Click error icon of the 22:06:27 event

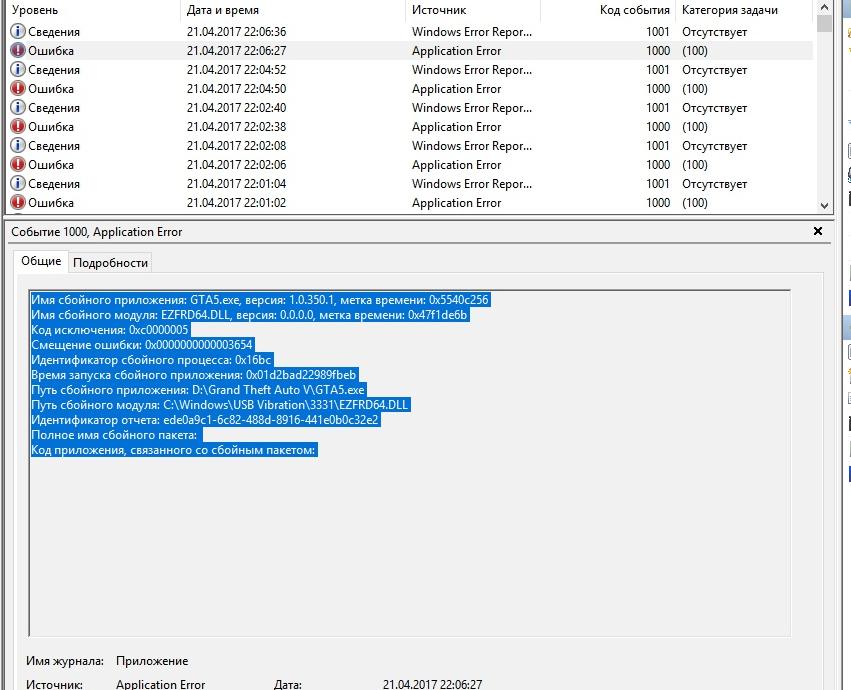(x=18, y=50)
